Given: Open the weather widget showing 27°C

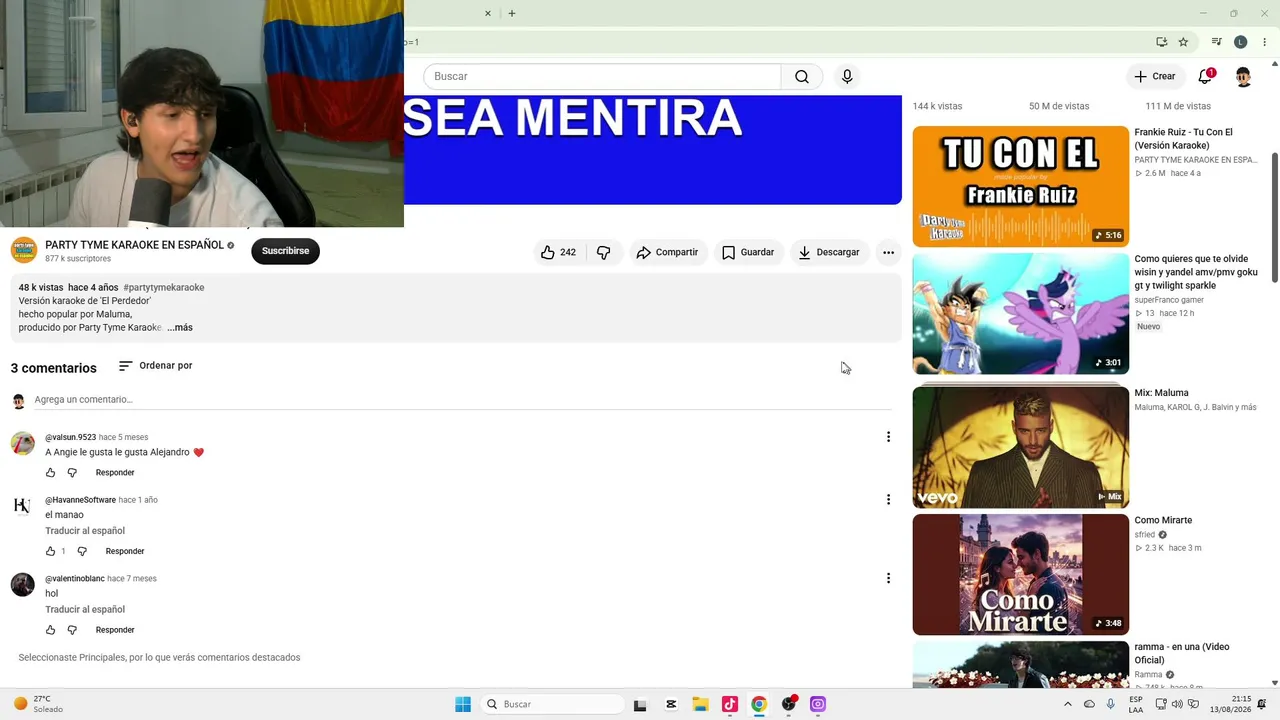Looking at the screenshot, I should pyautogui.click(x=39, y=704).
